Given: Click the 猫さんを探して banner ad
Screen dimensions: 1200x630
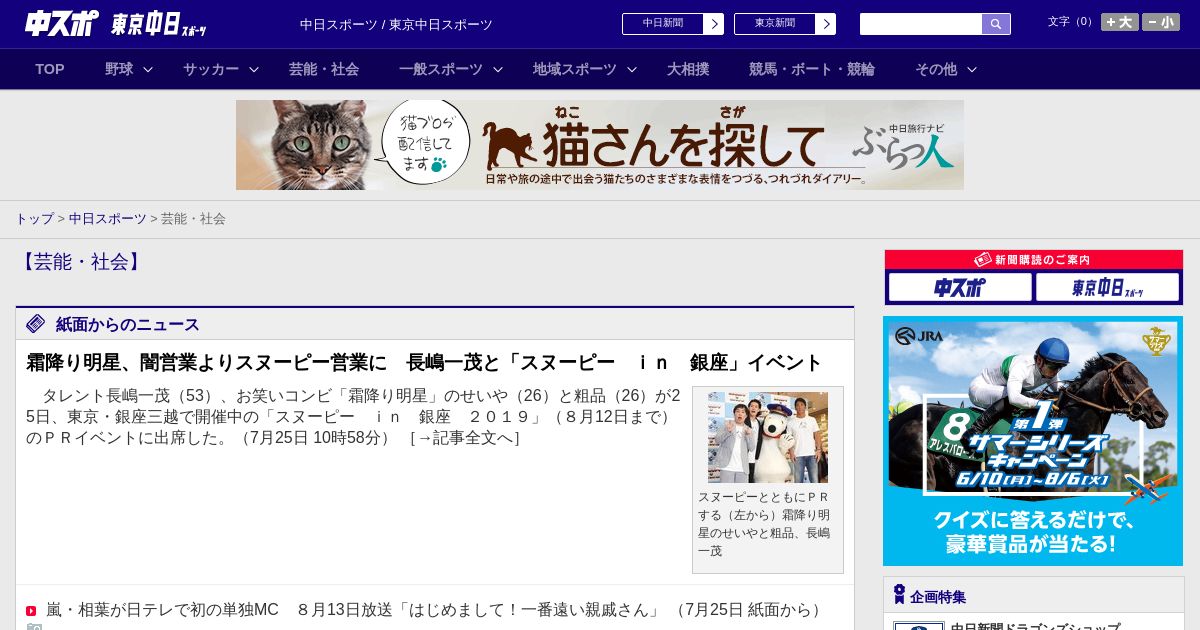Looking at the screenshot, I should pyautogui.click(x=600, y=145).
